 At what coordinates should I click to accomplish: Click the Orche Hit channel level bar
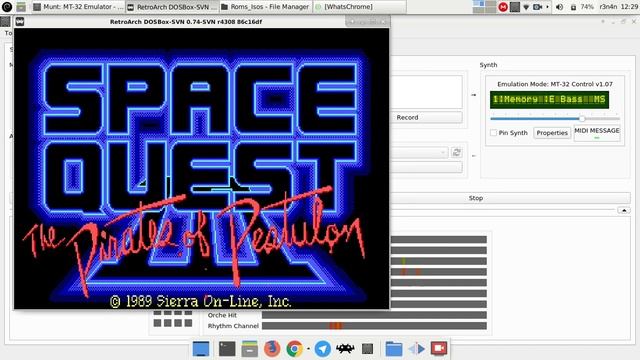[x=374, y=315]
